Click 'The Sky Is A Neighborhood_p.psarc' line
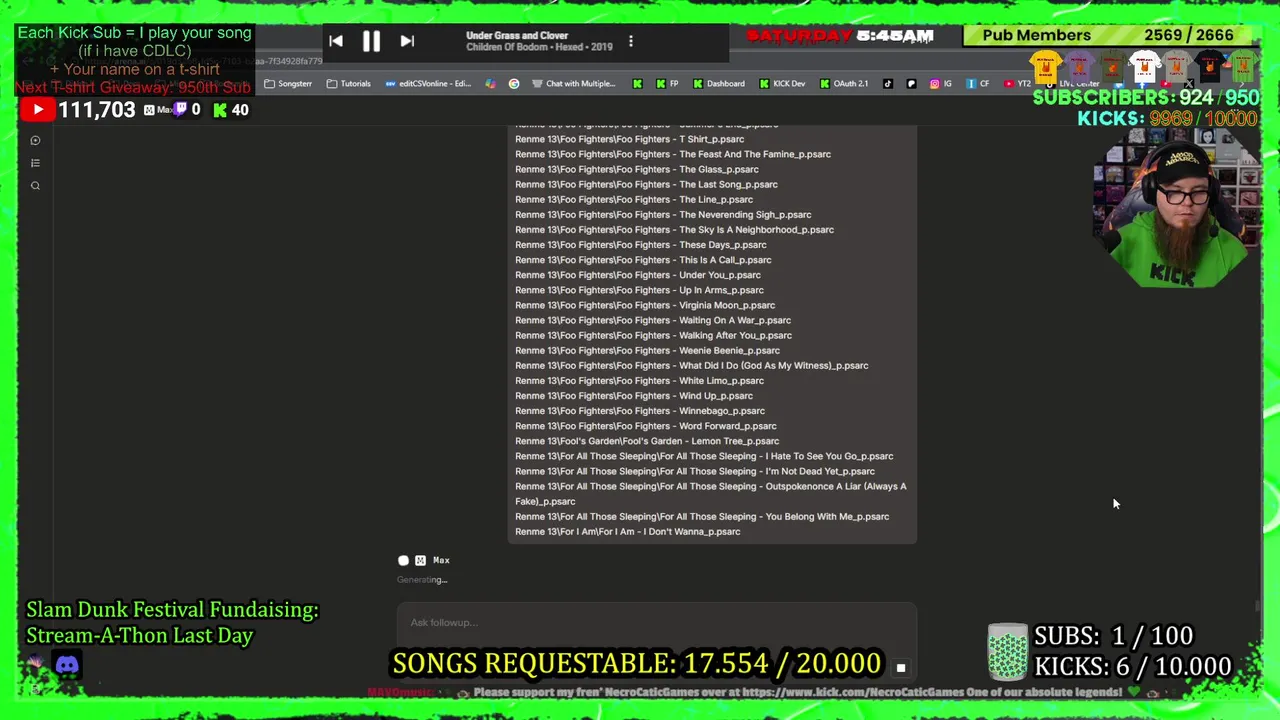 (674, 230)
